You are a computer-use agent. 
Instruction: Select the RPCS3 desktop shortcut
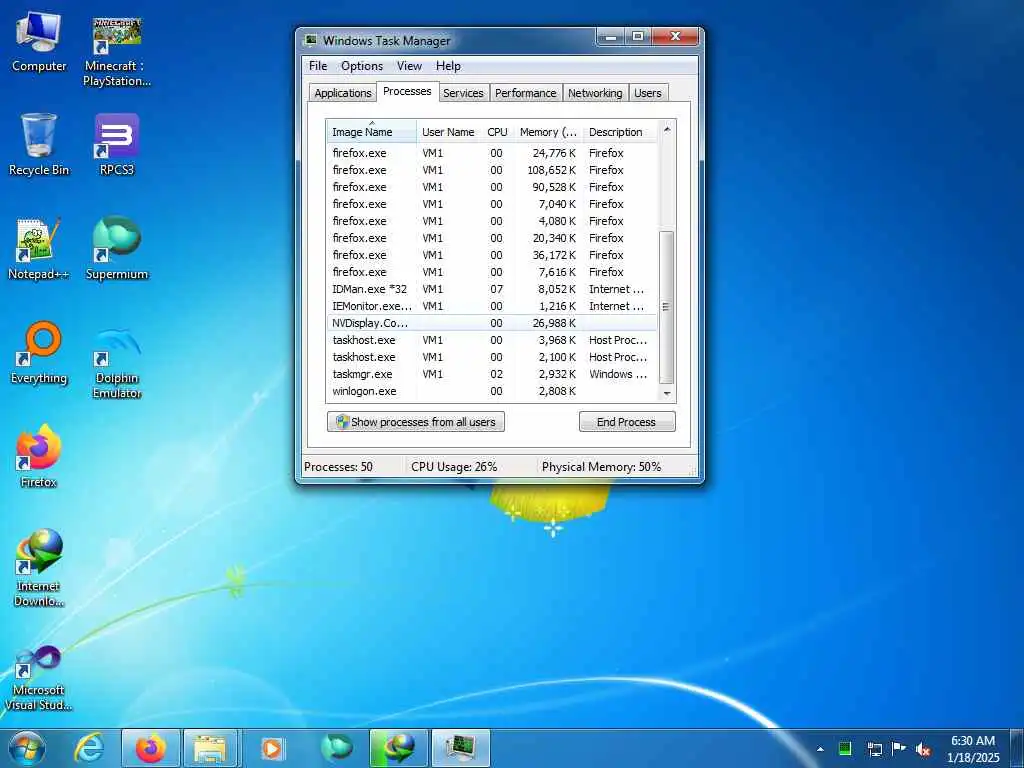pos(117,145)
